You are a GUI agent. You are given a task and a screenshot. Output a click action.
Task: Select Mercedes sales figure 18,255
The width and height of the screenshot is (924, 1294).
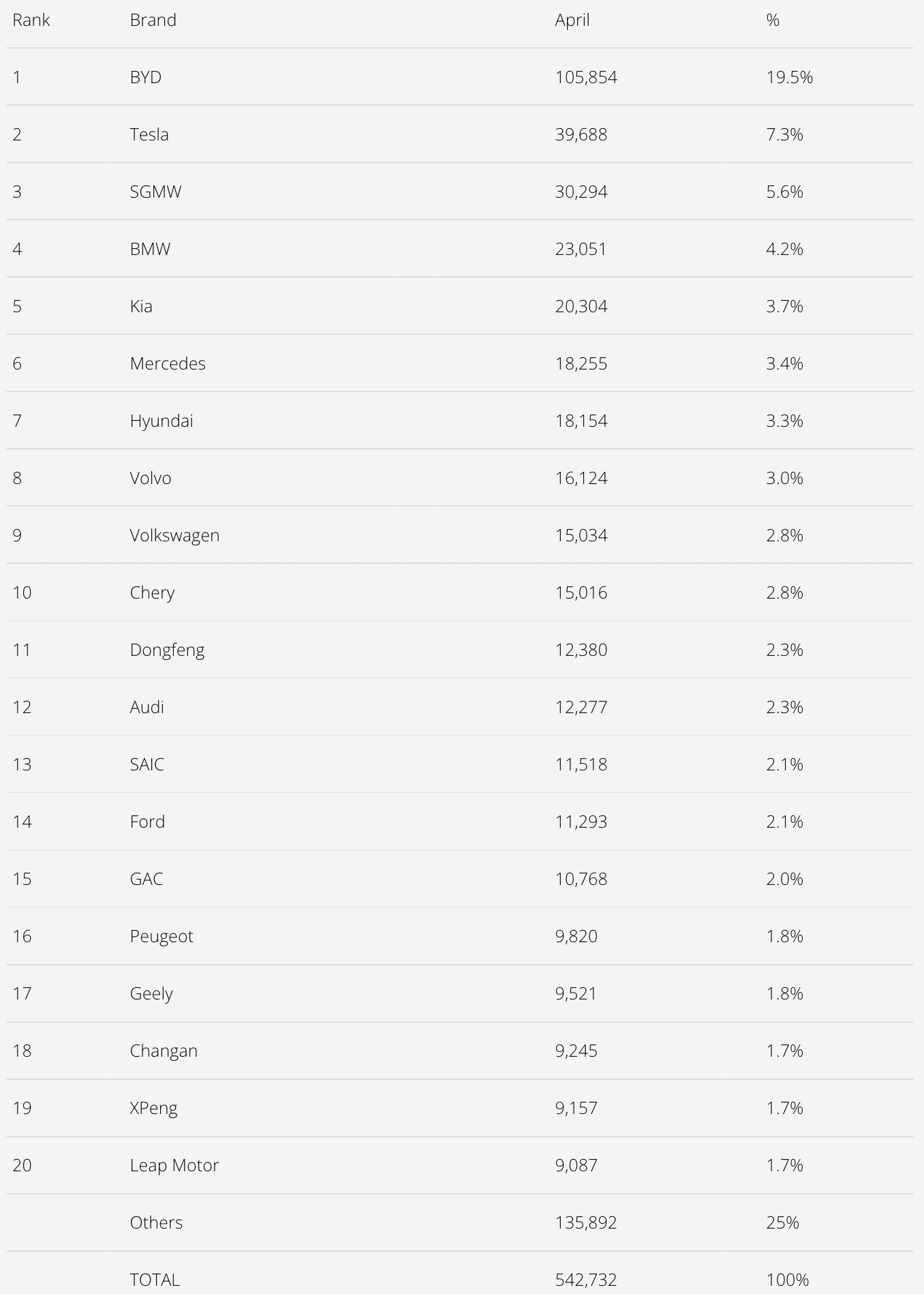[x=581, y=363]
